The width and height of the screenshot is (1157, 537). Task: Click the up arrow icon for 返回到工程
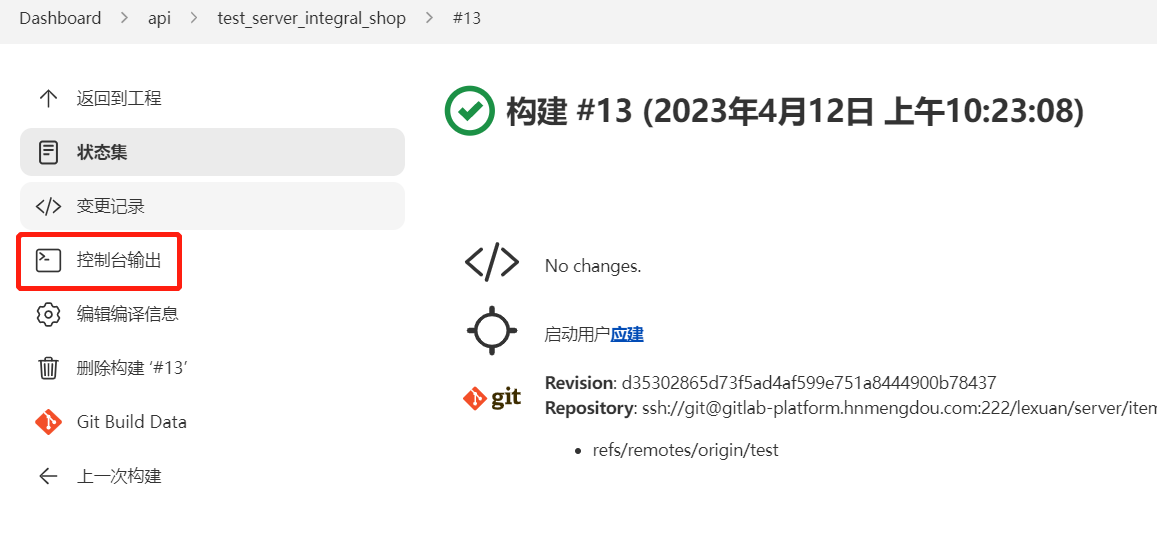pos(48,98)
